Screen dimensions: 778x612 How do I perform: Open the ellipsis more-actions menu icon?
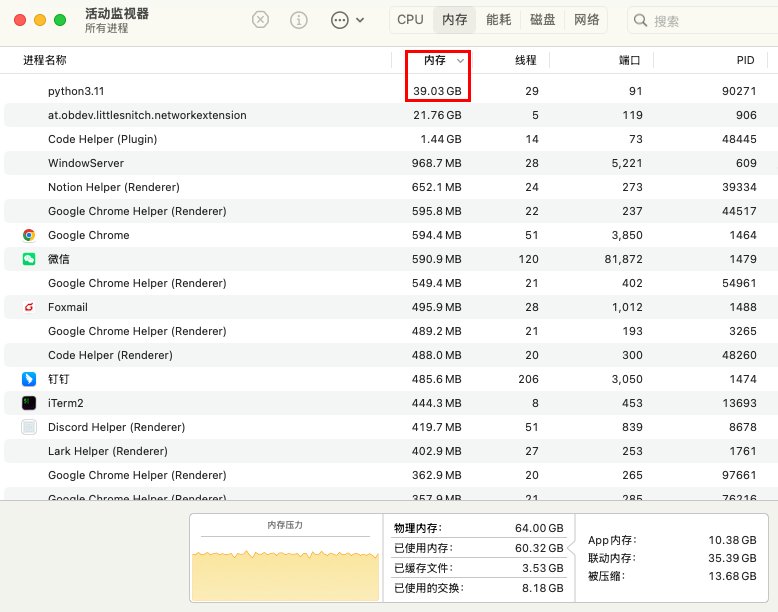[339, 20]
